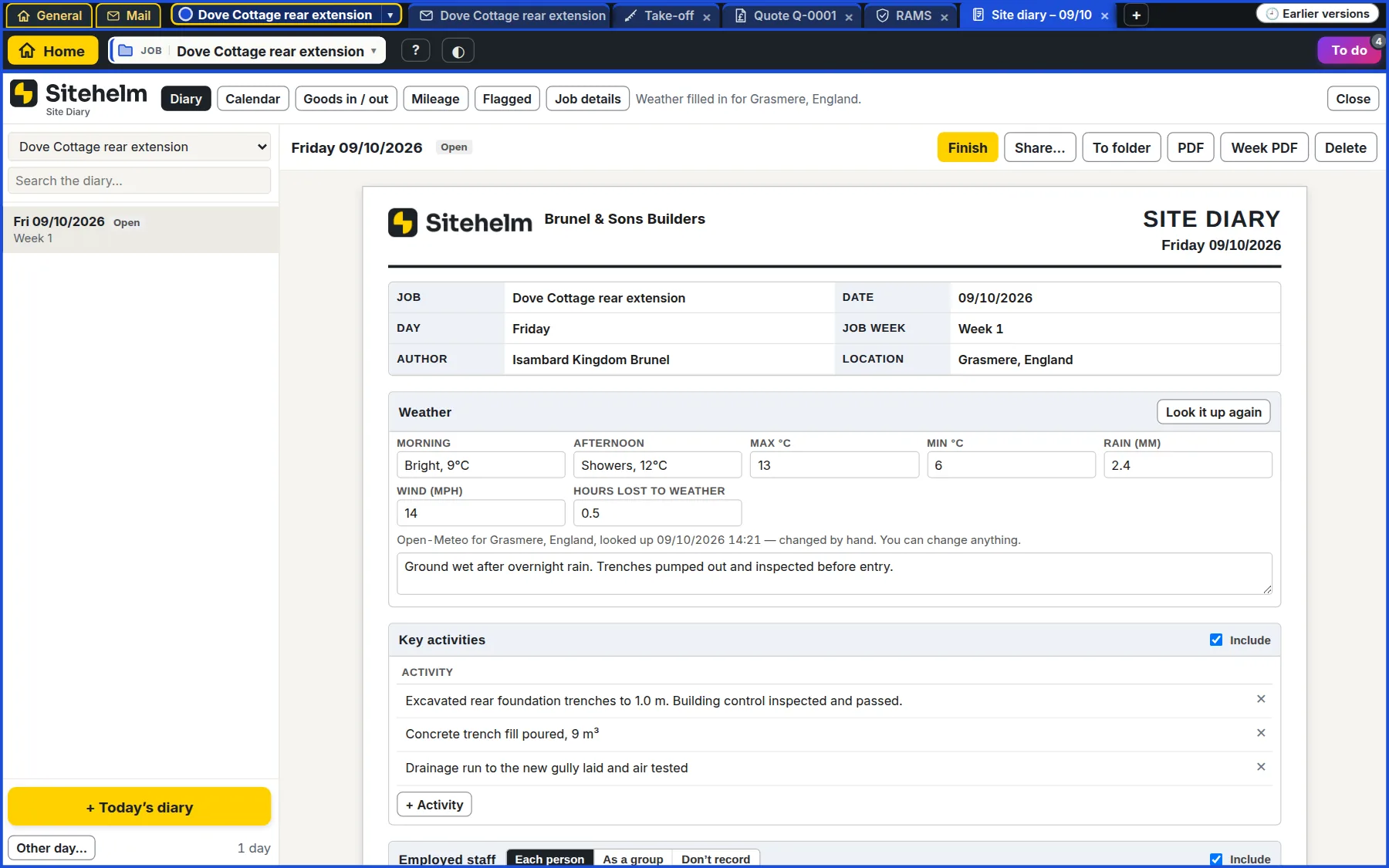Finish the diary entry

[968, 147]
